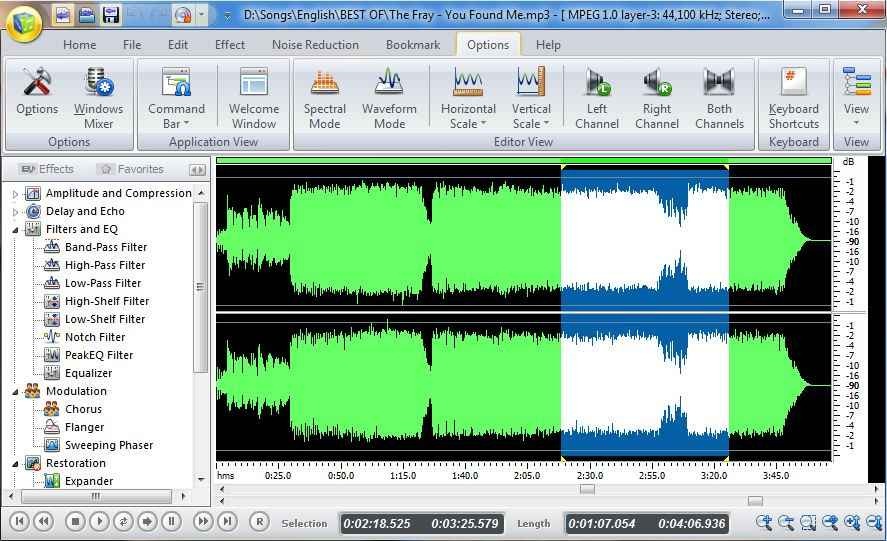Open the Keyboard Shortcuts settings

pos(793,98)
